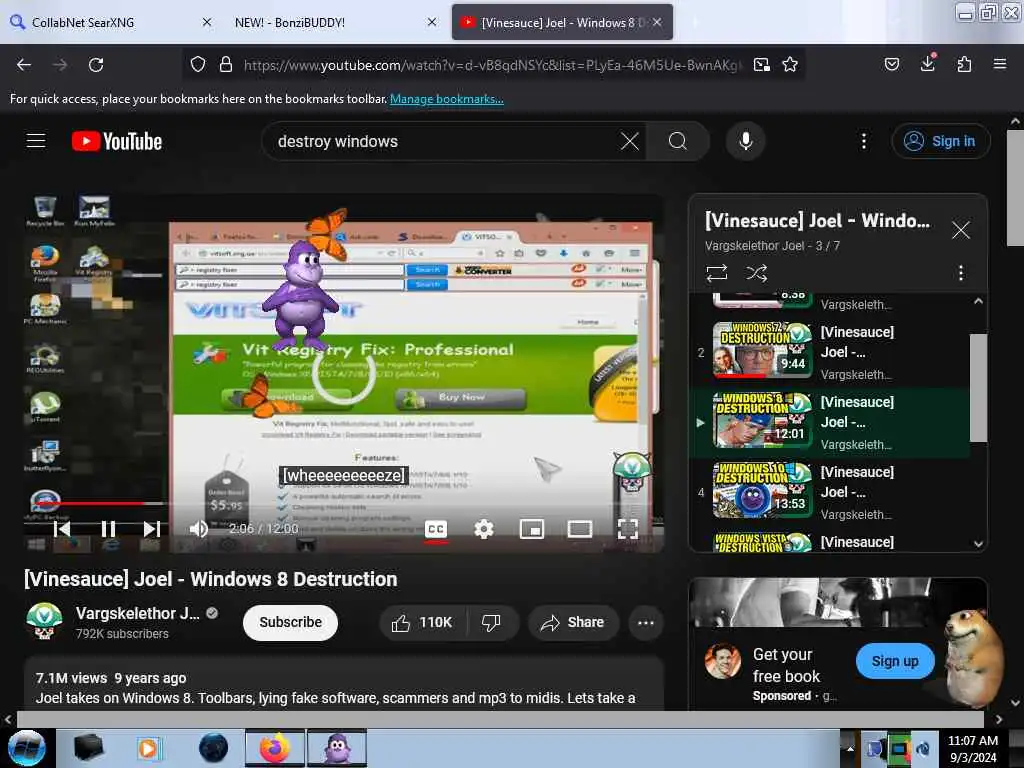Open the video player settings gear

(x=484, y=529)
